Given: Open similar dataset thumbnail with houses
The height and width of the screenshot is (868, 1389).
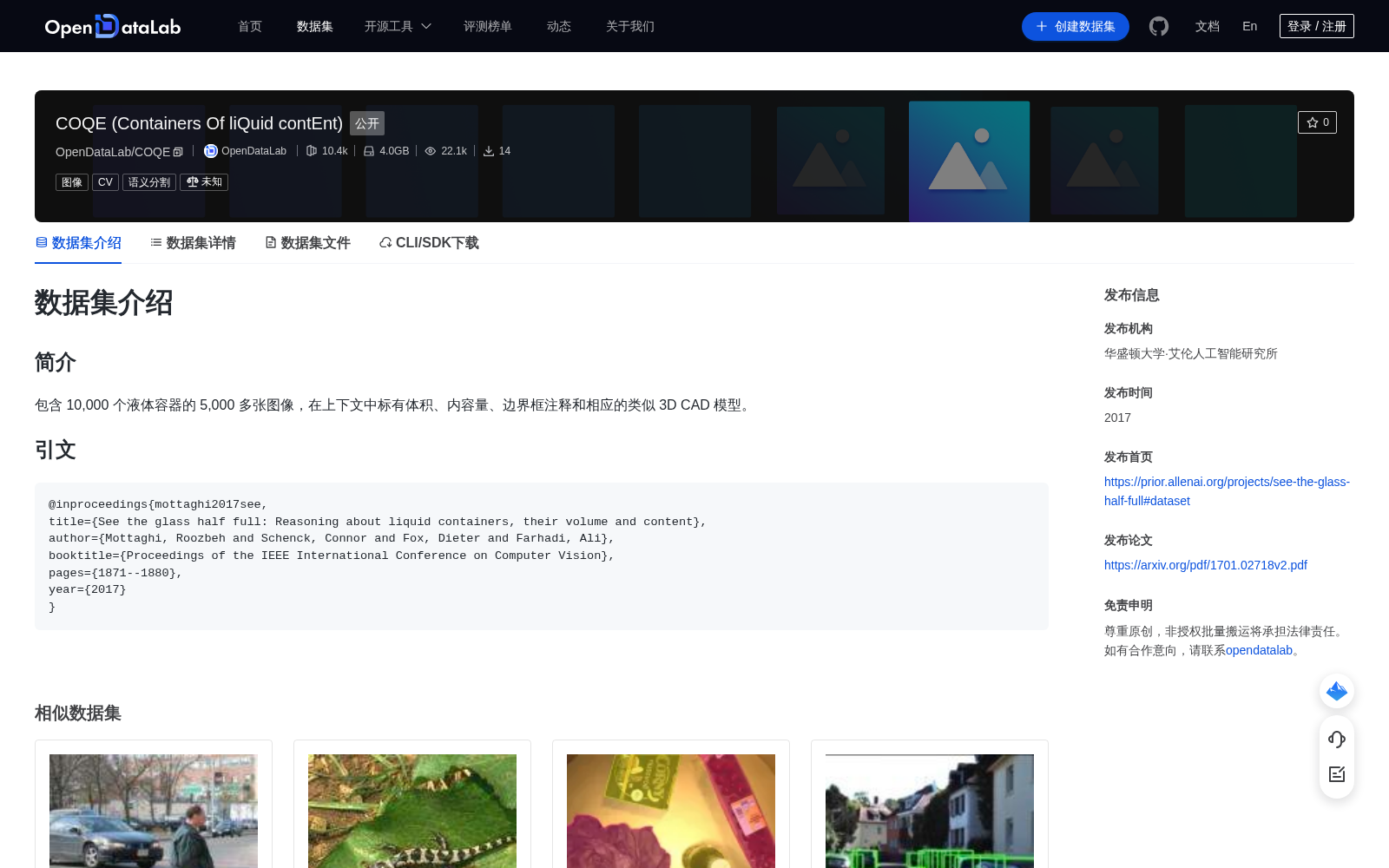Looking at the screenshot, I should pyautogui.click(x=930, y=811).
